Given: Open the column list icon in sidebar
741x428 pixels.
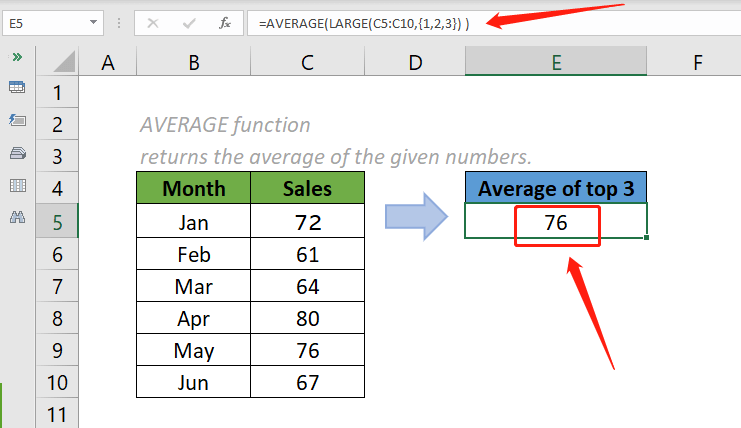Looking at the screenshot, I should click(17, 185).
